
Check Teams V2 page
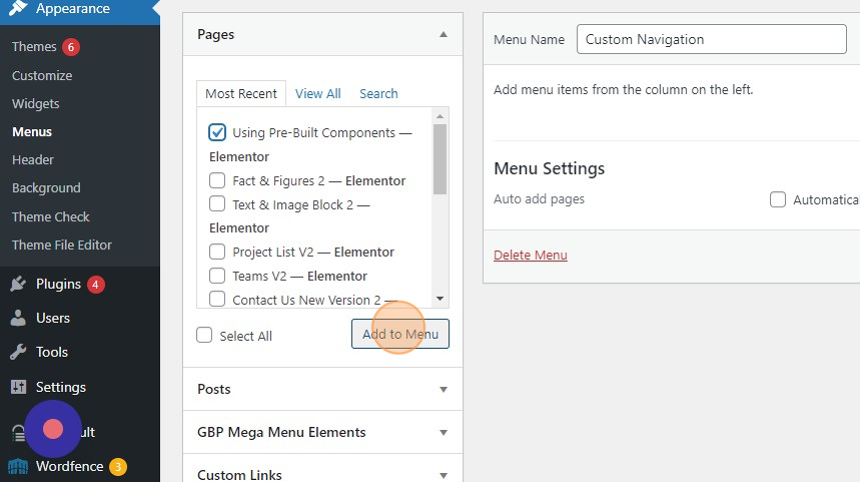tap(217, 275)
